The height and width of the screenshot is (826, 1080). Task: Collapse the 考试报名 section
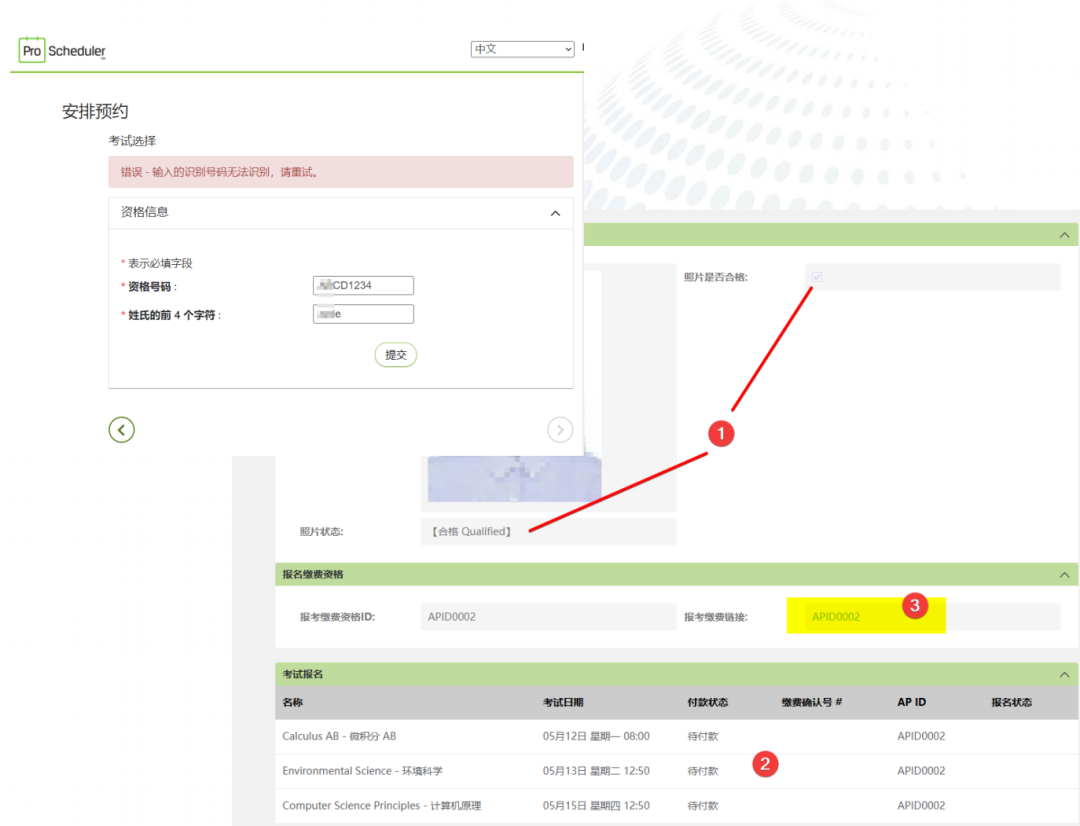coord(1064,674)
